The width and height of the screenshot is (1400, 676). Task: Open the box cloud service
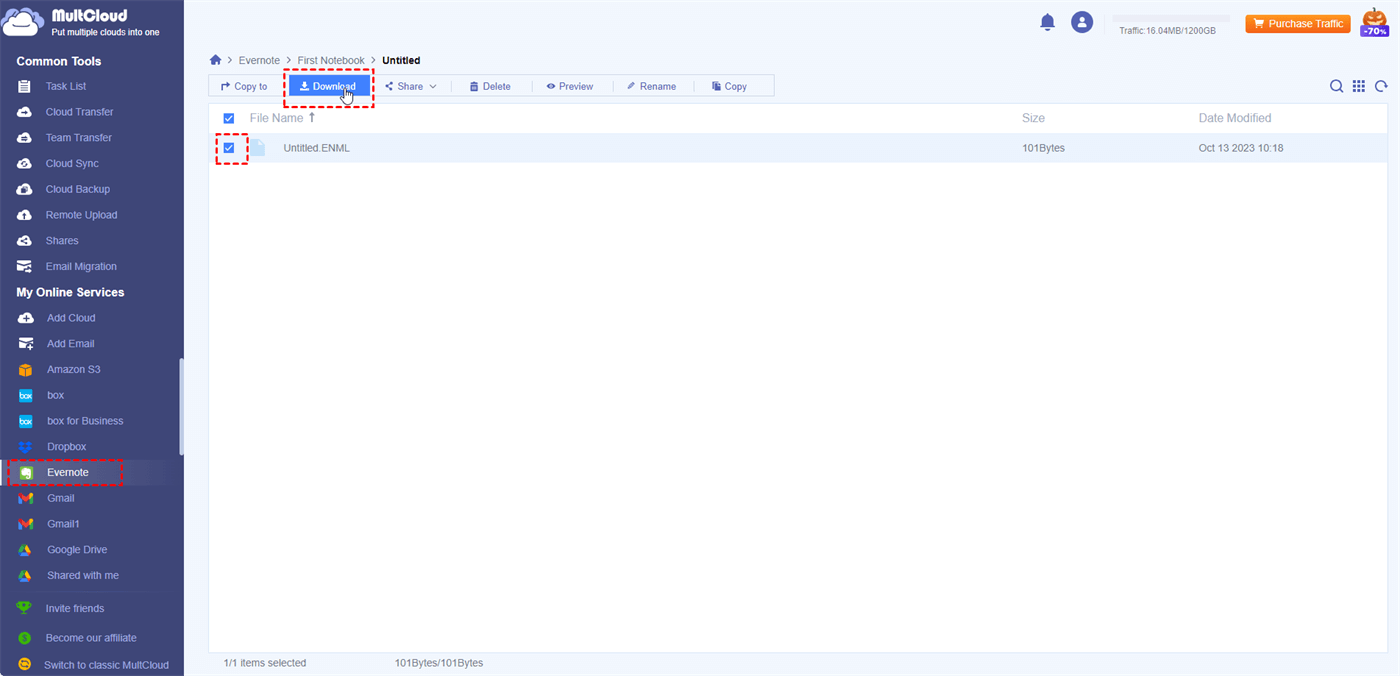point(55,396)
